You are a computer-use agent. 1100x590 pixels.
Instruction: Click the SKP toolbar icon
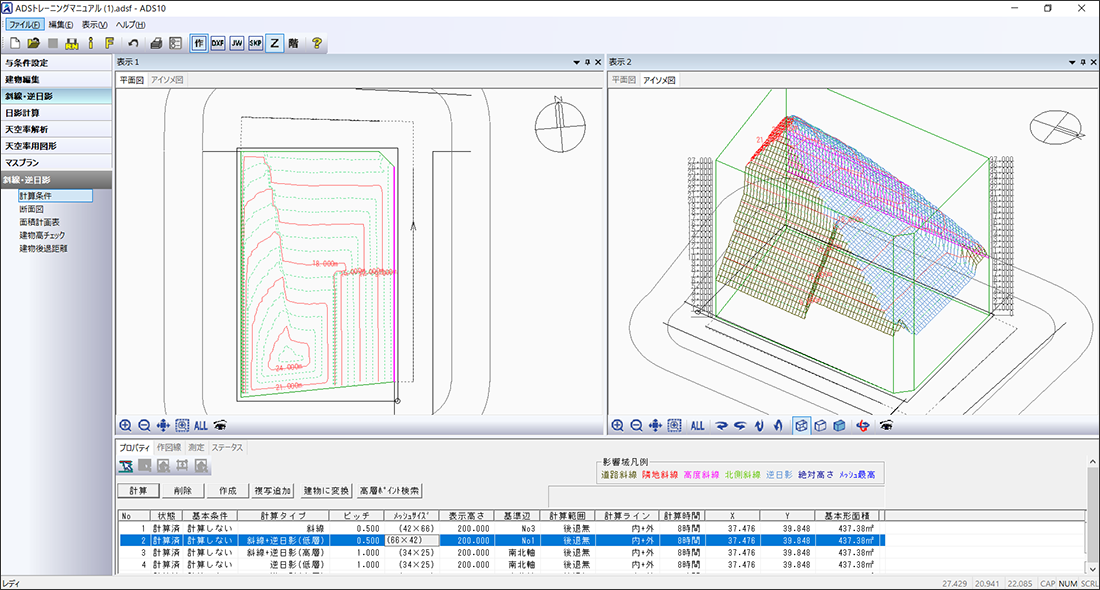pos(255,43)
